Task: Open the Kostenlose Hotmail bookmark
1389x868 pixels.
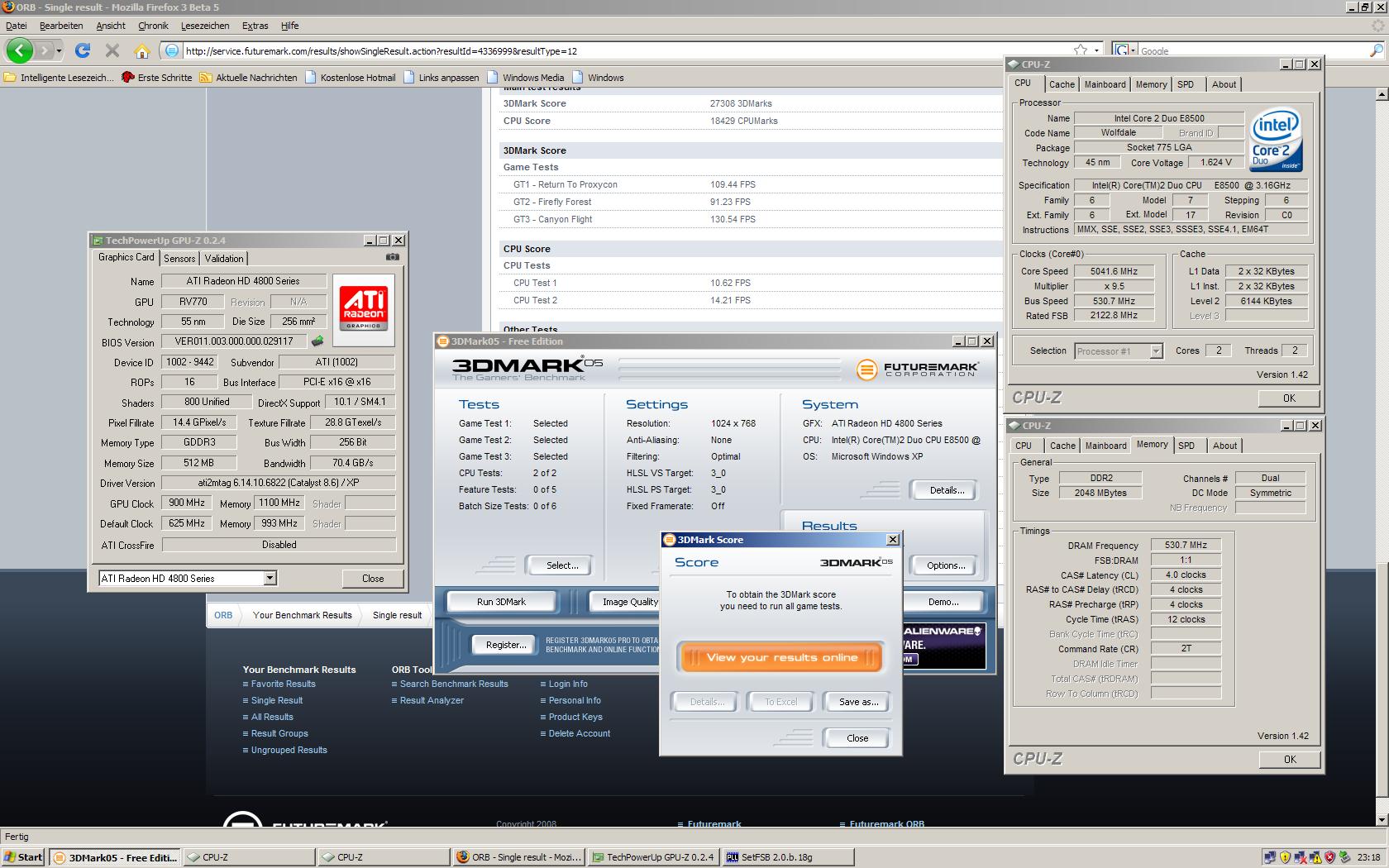Action: [x=350, y=77]
